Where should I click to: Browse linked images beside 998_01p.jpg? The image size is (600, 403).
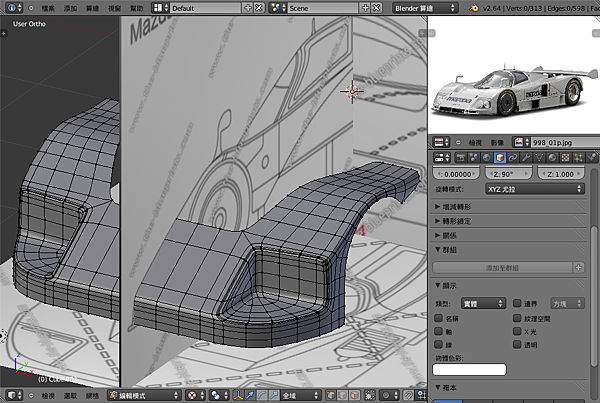[522, 142]
